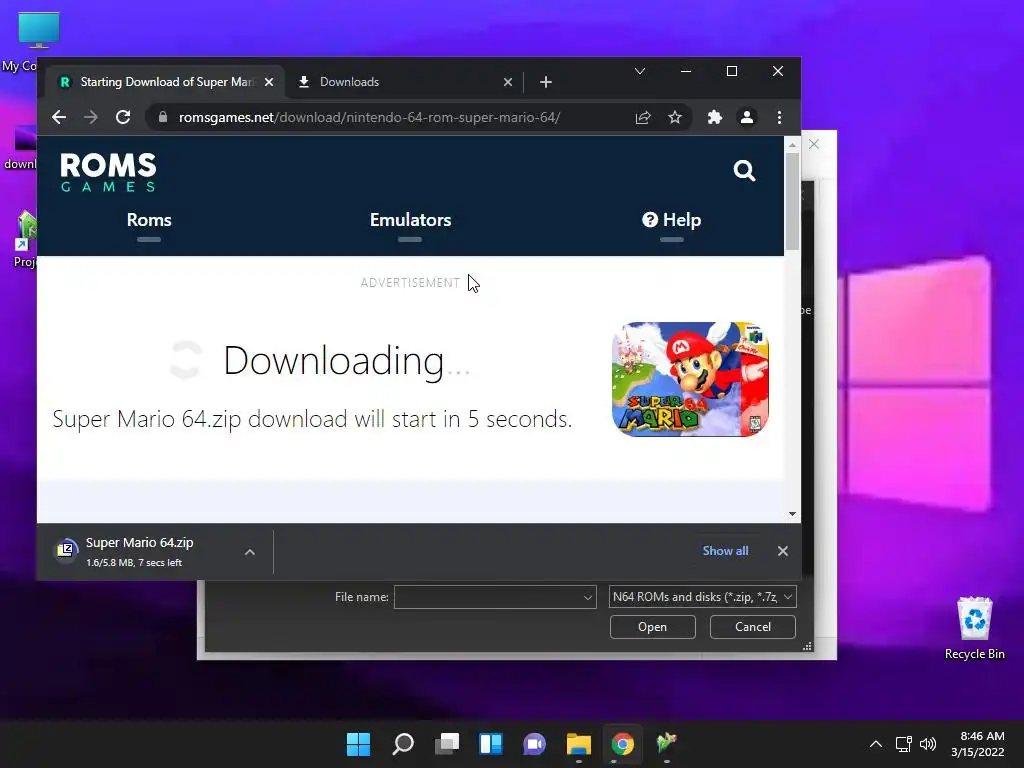The height and width of the screenshot is (768, 1024).
Task: Click the address bar URL
Action: point(369,118)
